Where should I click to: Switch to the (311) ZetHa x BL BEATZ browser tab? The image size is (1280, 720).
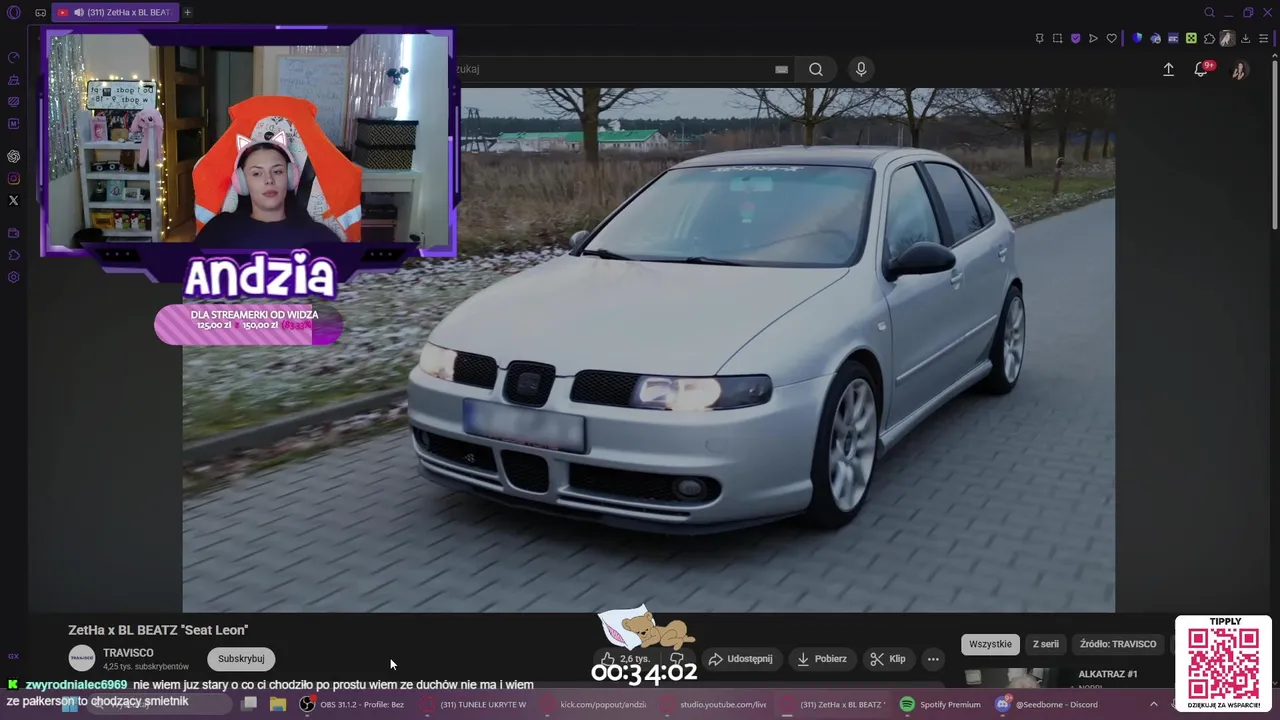tap(115, 12)
